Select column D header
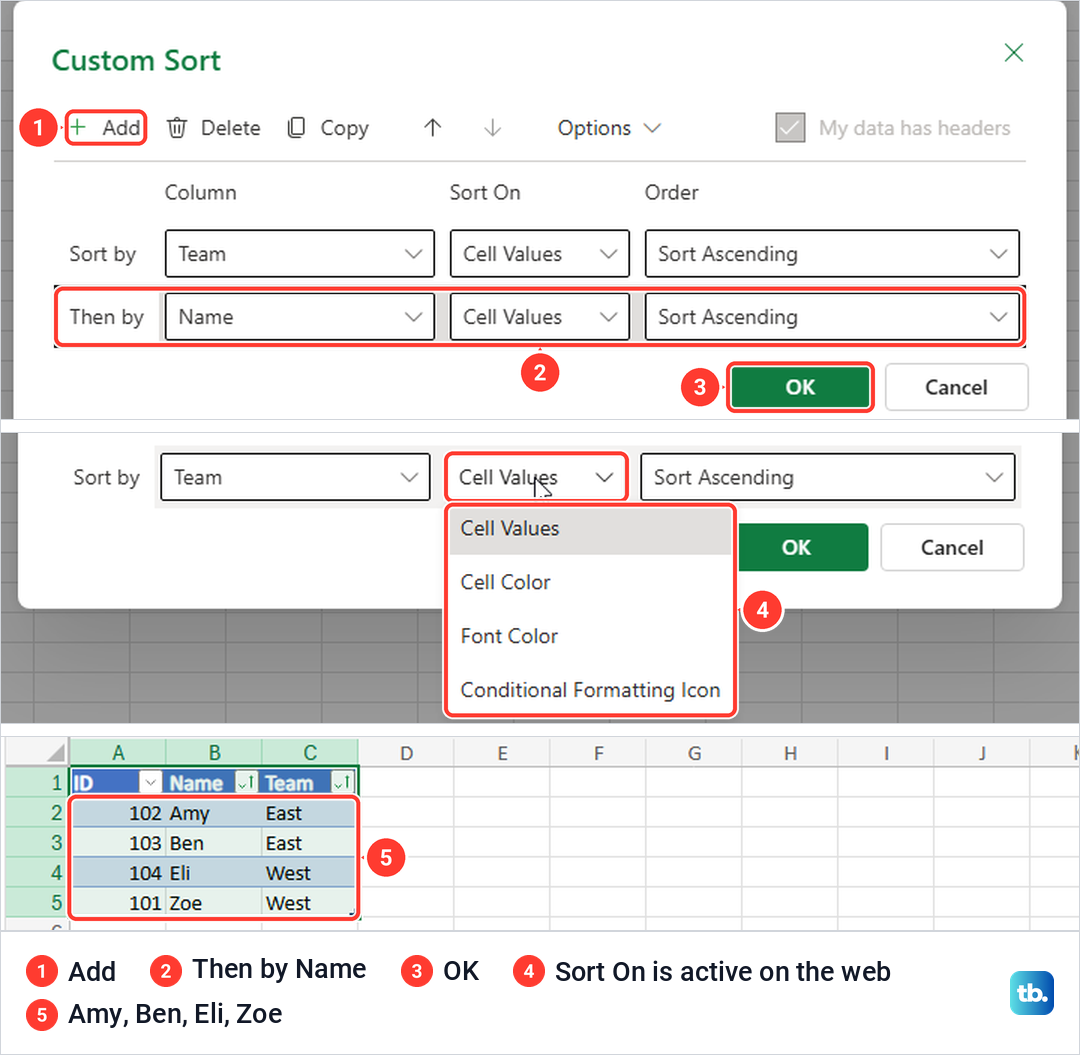 pyautogui.click(x=406, y=753)
